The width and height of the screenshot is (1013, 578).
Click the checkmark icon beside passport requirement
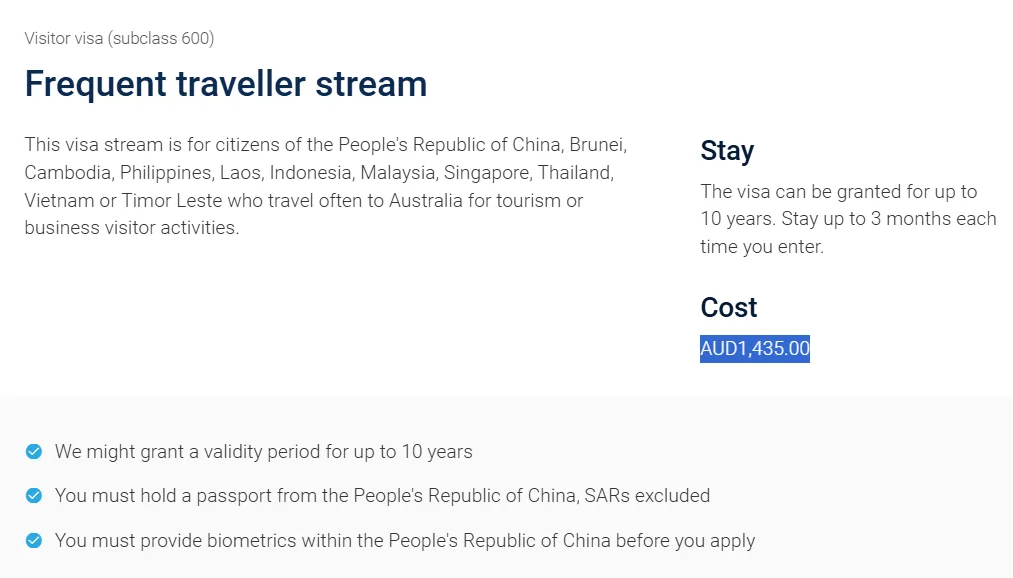coord(34,495)
